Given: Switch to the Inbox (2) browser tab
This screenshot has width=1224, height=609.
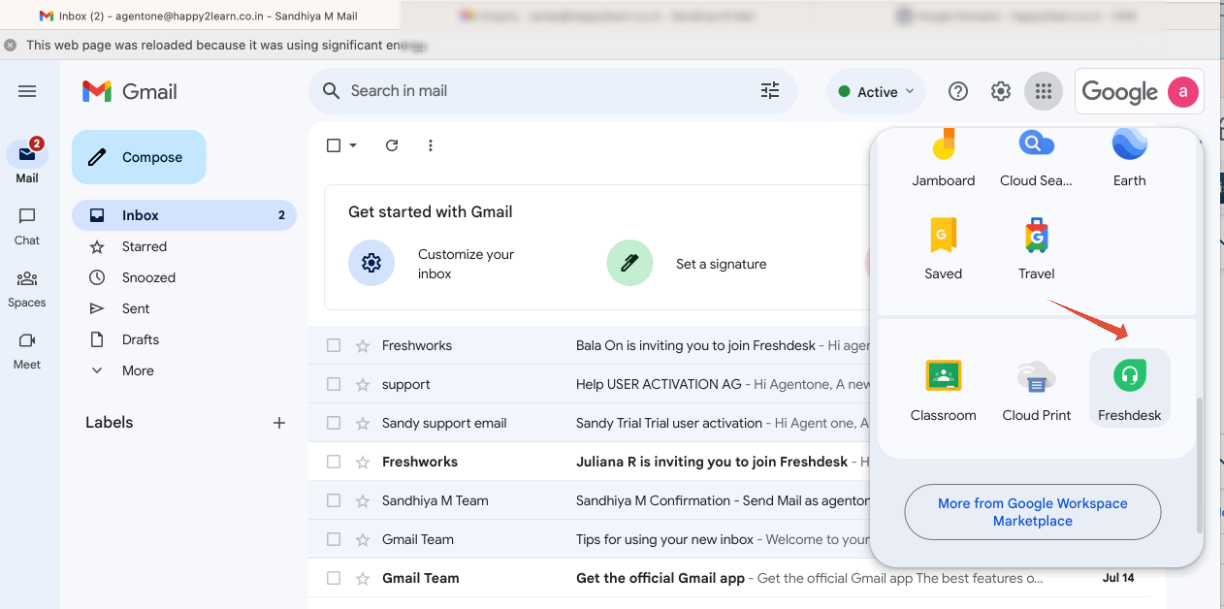Looking at the screenshot, I should 200,16.
